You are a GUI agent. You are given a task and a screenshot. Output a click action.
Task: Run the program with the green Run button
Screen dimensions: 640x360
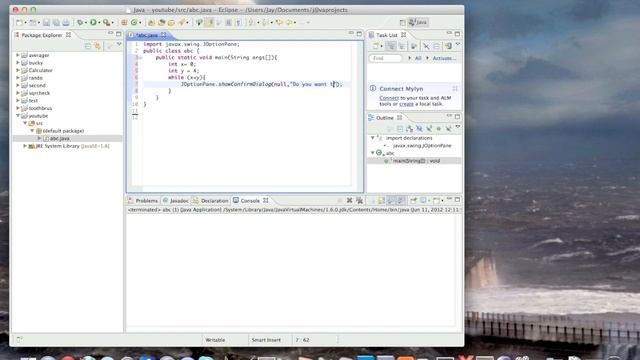pyautogui.click(x=93, y=22)
